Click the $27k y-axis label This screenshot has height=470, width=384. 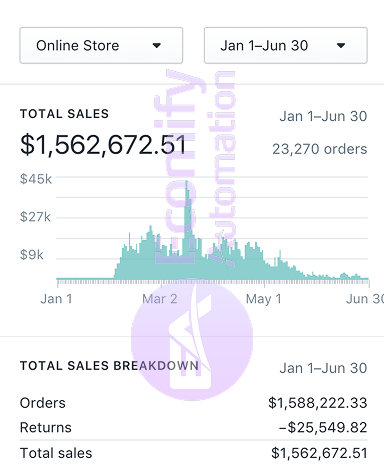[x=35, y=217]
